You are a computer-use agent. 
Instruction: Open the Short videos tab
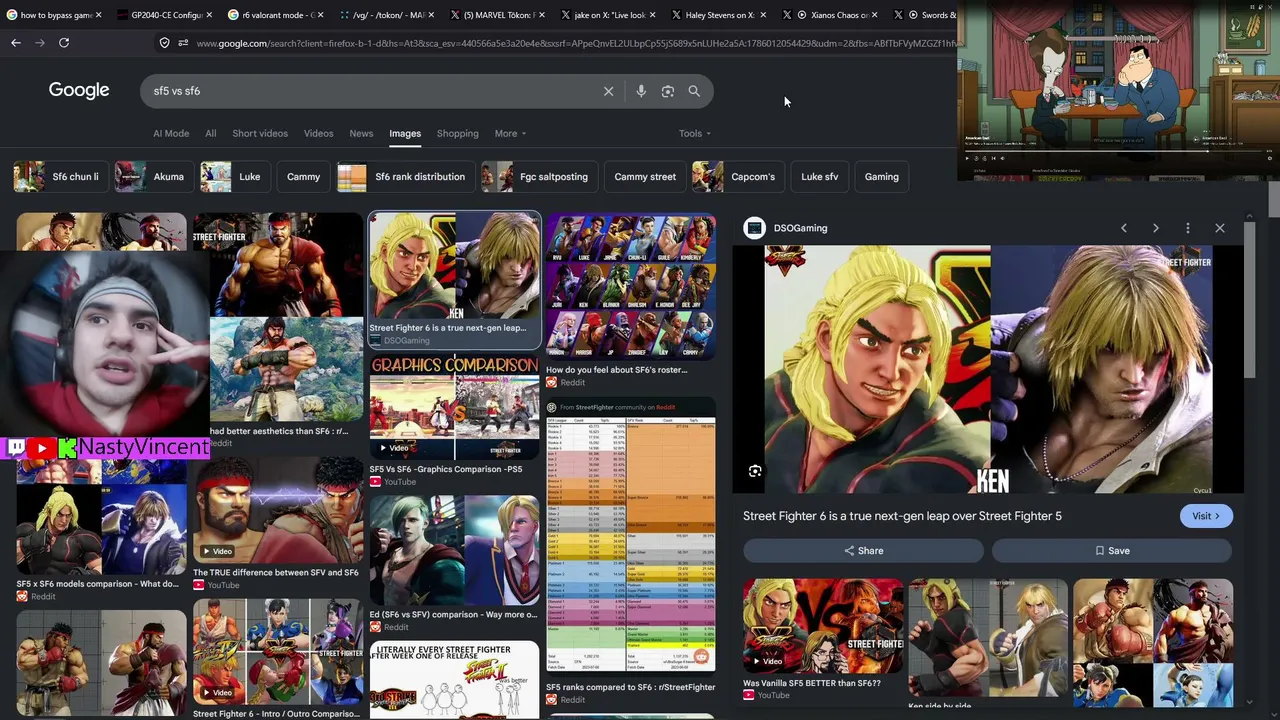click(x=260, y=133)
